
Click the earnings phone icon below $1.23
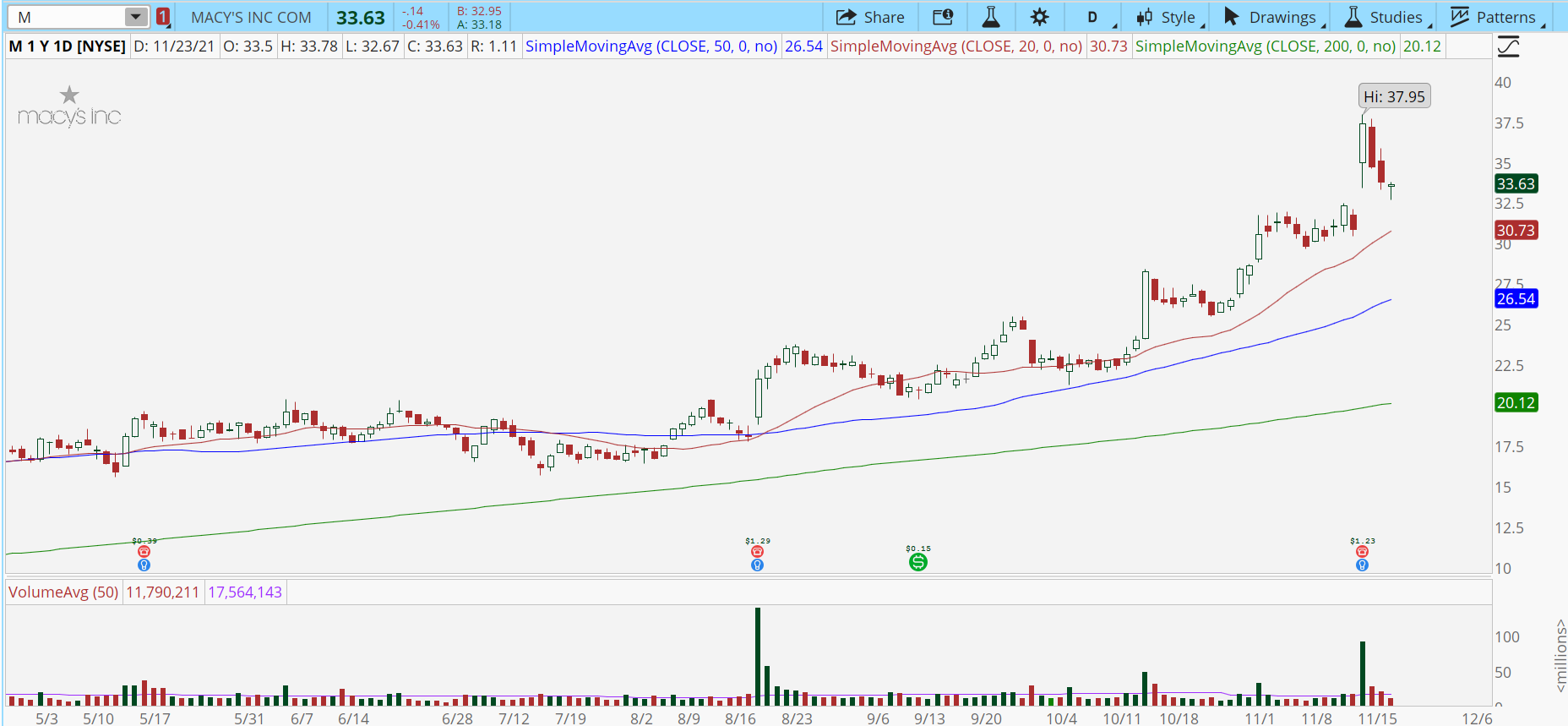[x=1362, y=552]
